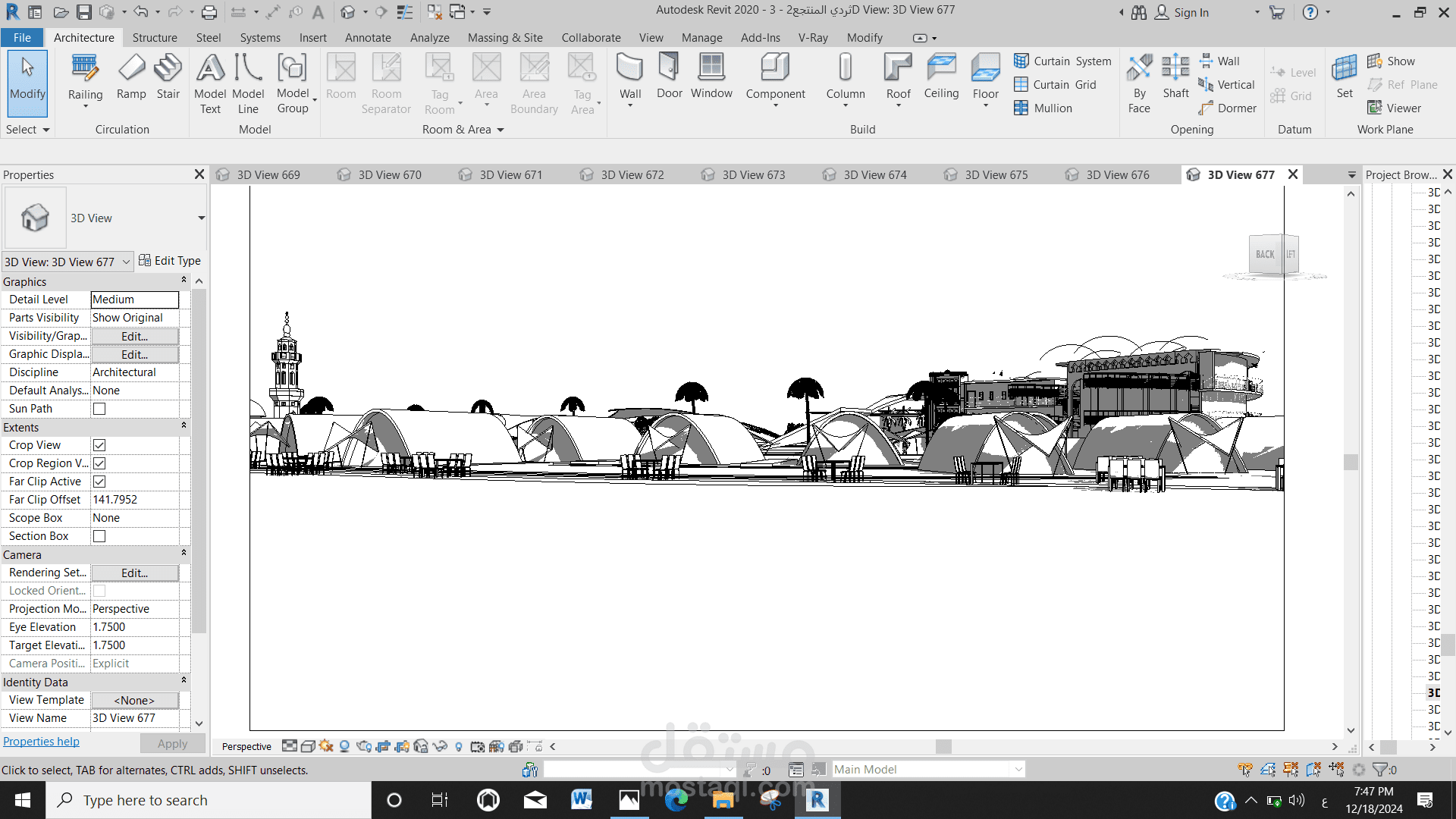1456x819 pixels.
Task: Choose the Ramp tool
Action: coord(131,76)
